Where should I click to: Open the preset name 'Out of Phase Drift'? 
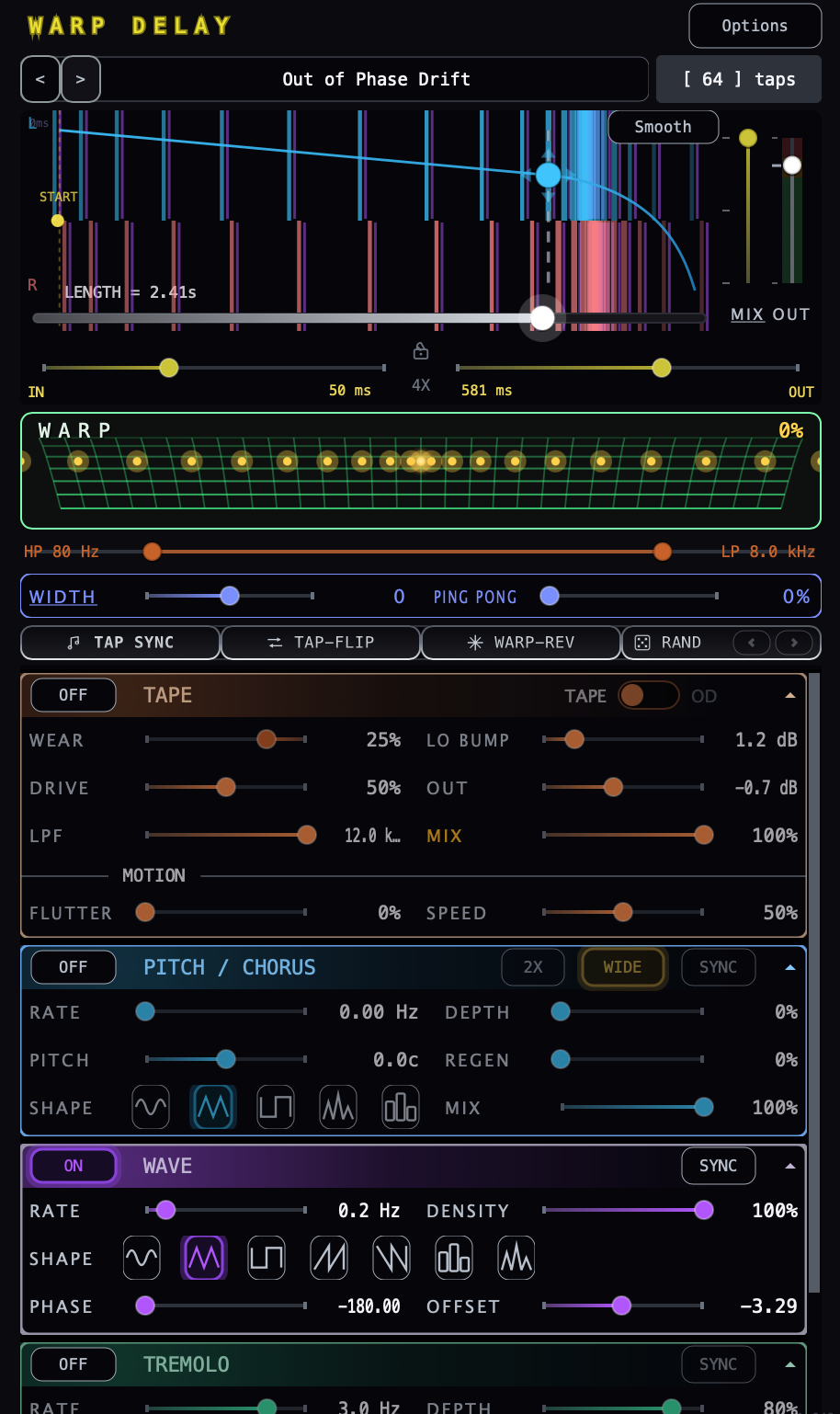tap(376, 79)
